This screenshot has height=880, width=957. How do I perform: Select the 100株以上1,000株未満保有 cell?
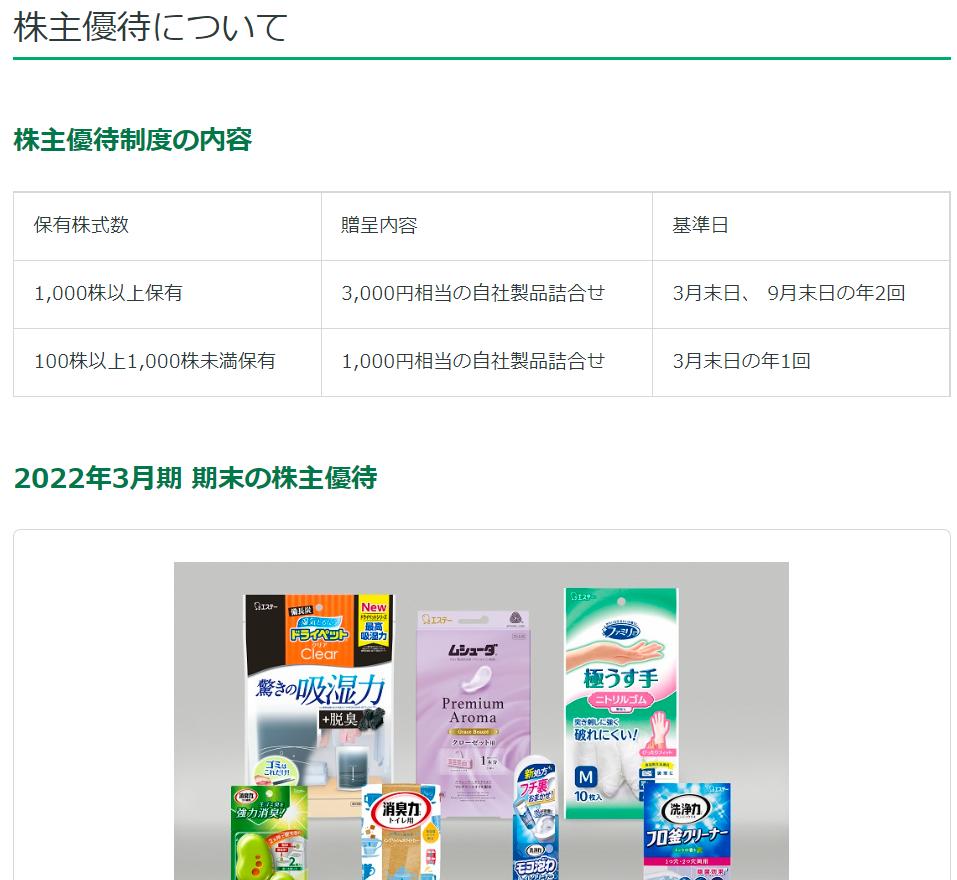pyautogui.click(x=155, y=361)
